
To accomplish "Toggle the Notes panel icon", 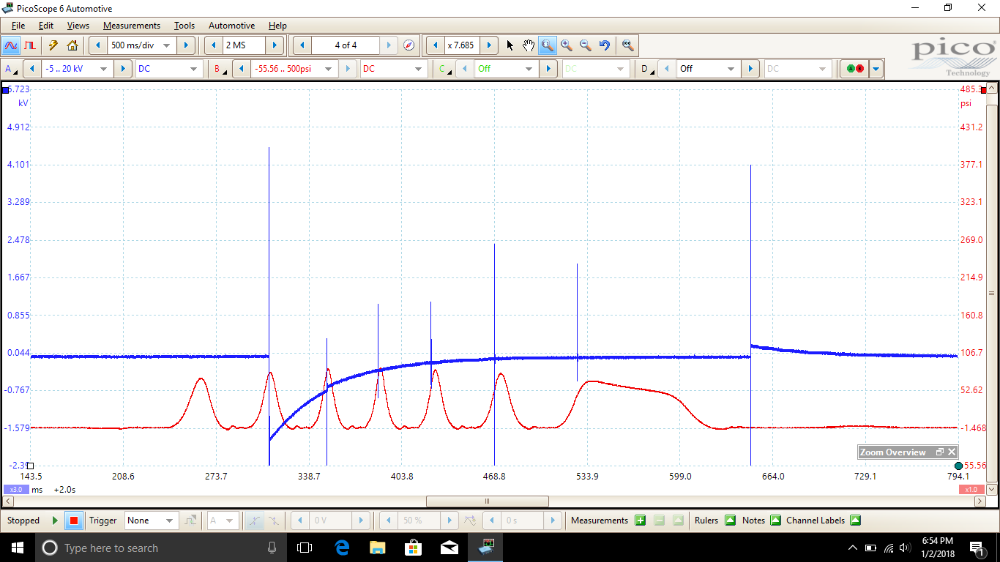I will (776, 521).
